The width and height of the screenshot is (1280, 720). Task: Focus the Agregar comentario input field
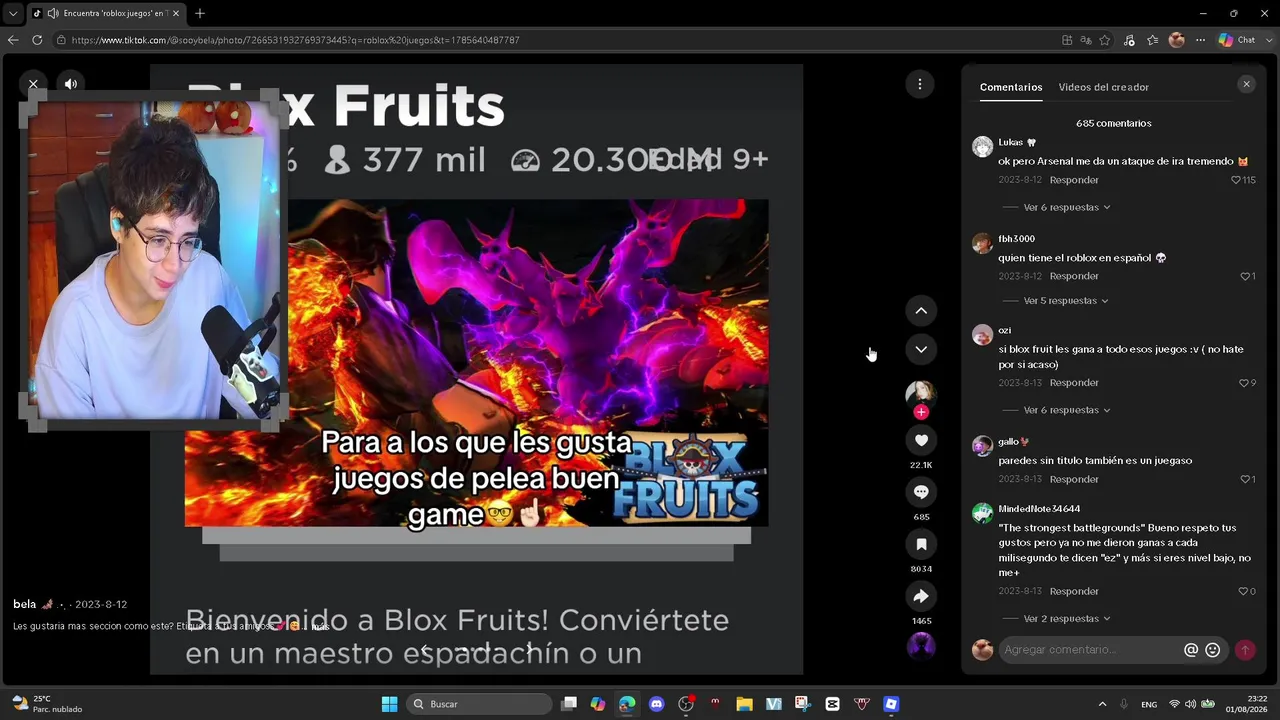click(1091, 650)
